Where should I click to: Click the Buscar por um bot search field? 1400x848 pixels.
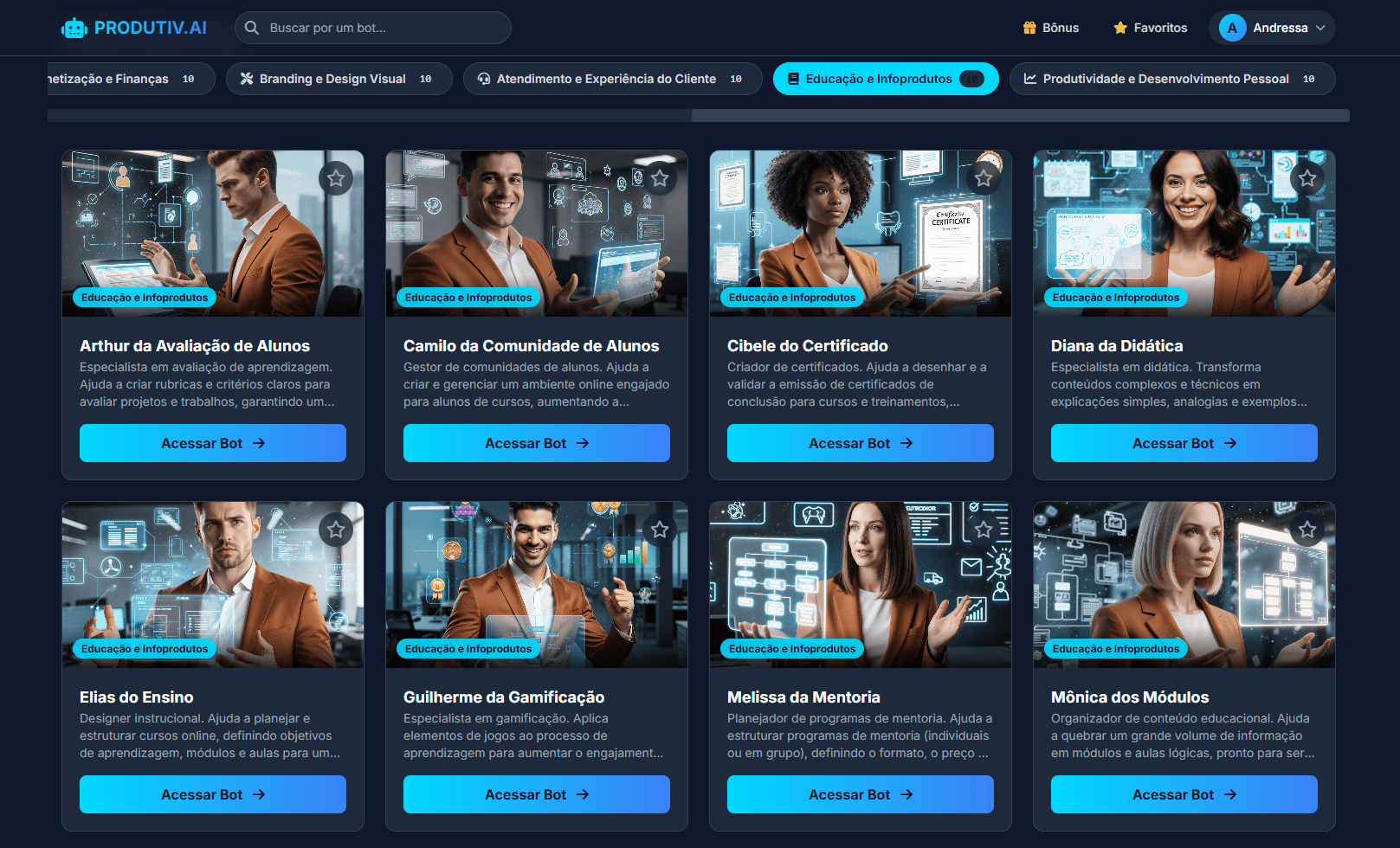pyautogui.click(x=372, y=27)
